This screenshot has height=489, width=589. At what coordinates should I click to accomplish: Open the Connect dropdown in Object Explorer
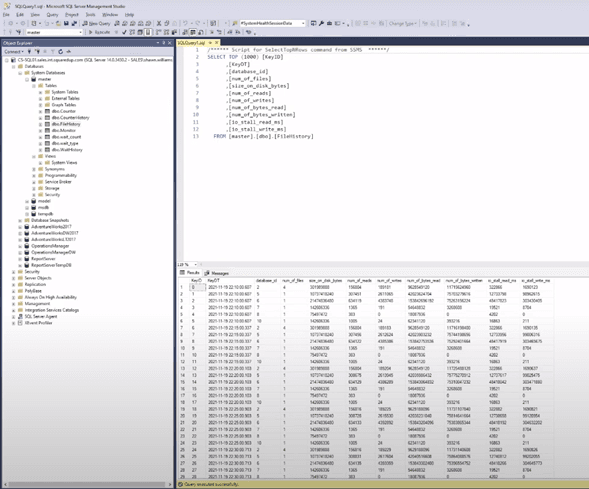pyautogui.click(x=14, y=51)
